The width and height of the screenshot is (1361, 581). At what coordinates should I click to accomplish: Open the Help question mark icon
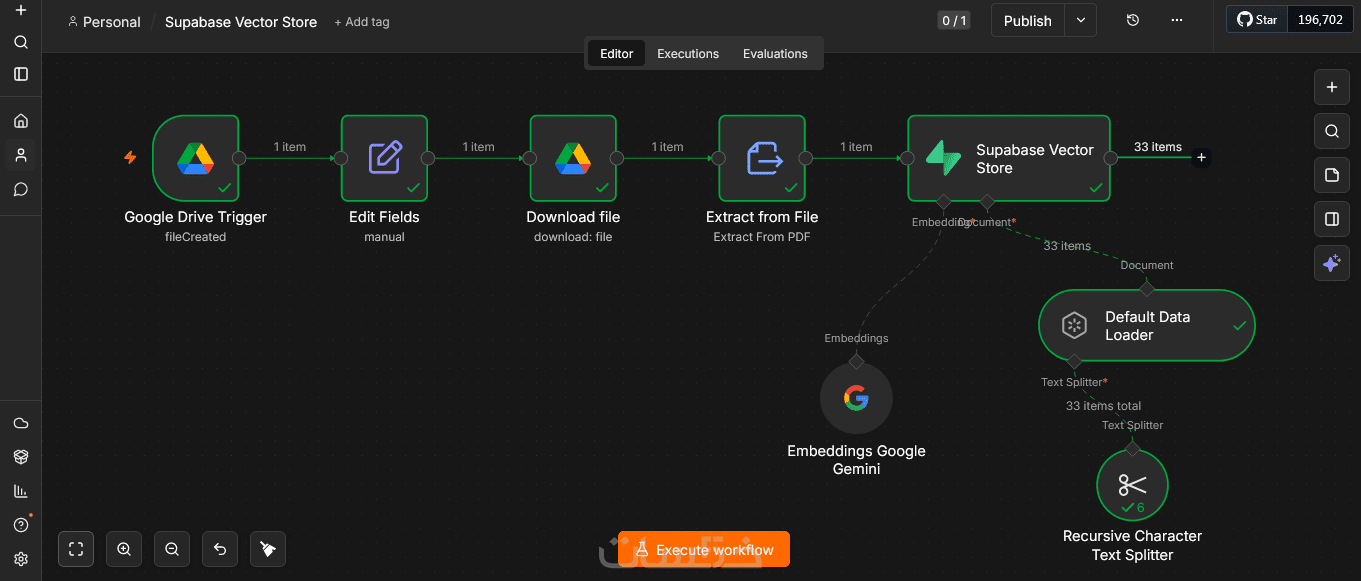pos(21,525)
